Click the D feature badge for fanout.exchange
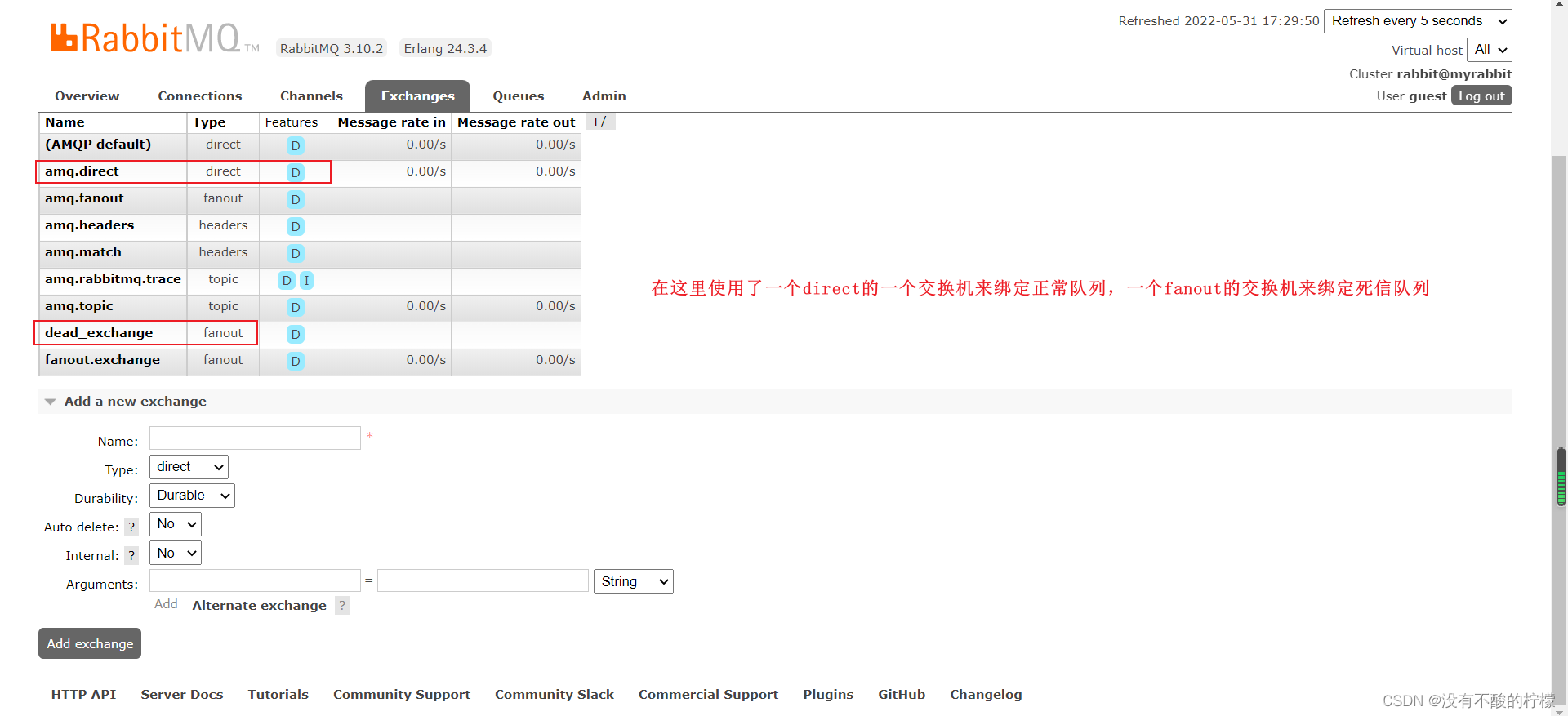 tap(296, 361)
